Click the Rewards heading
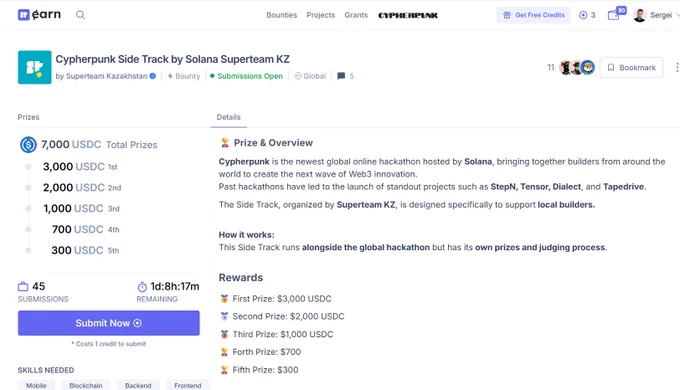 coord(241,278)
